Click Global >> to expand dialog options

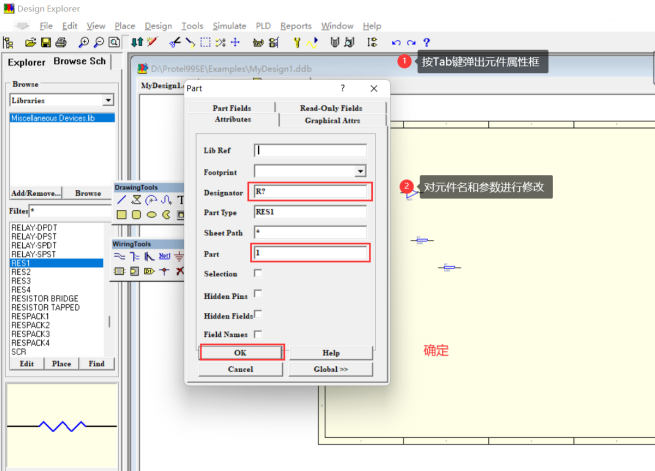pyautogui.click(x=329, y=369)
